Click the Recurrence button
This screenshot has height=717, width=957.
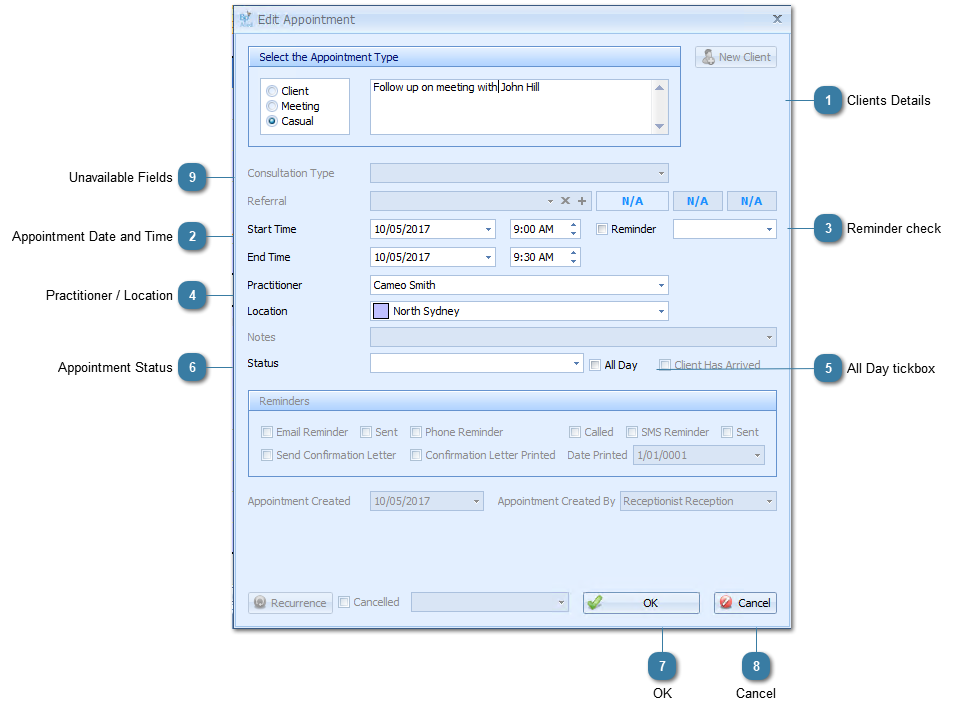point(291,603)
